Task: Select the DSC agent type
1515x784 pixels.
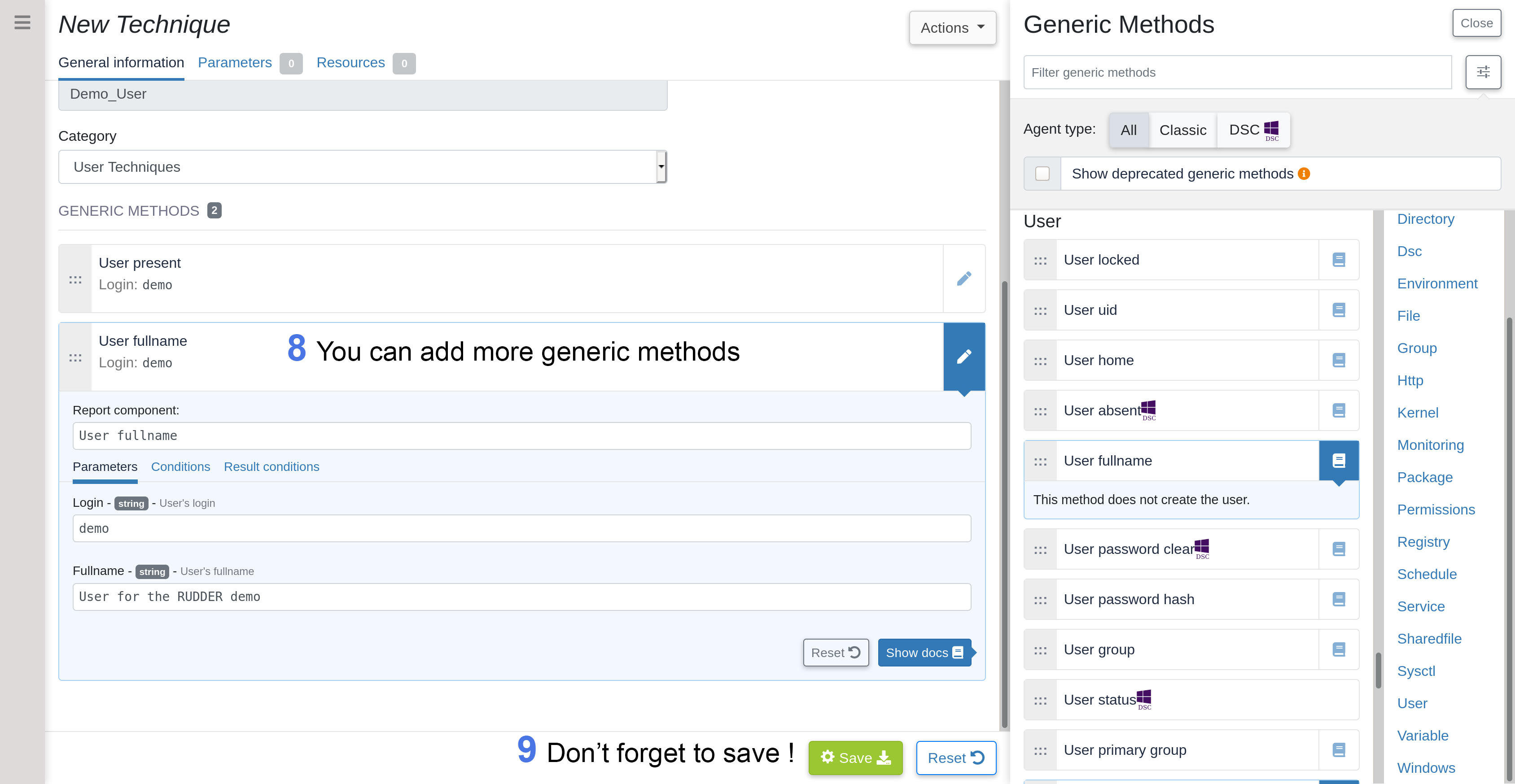Action: pyautogui.click(x=1252, y=130)
